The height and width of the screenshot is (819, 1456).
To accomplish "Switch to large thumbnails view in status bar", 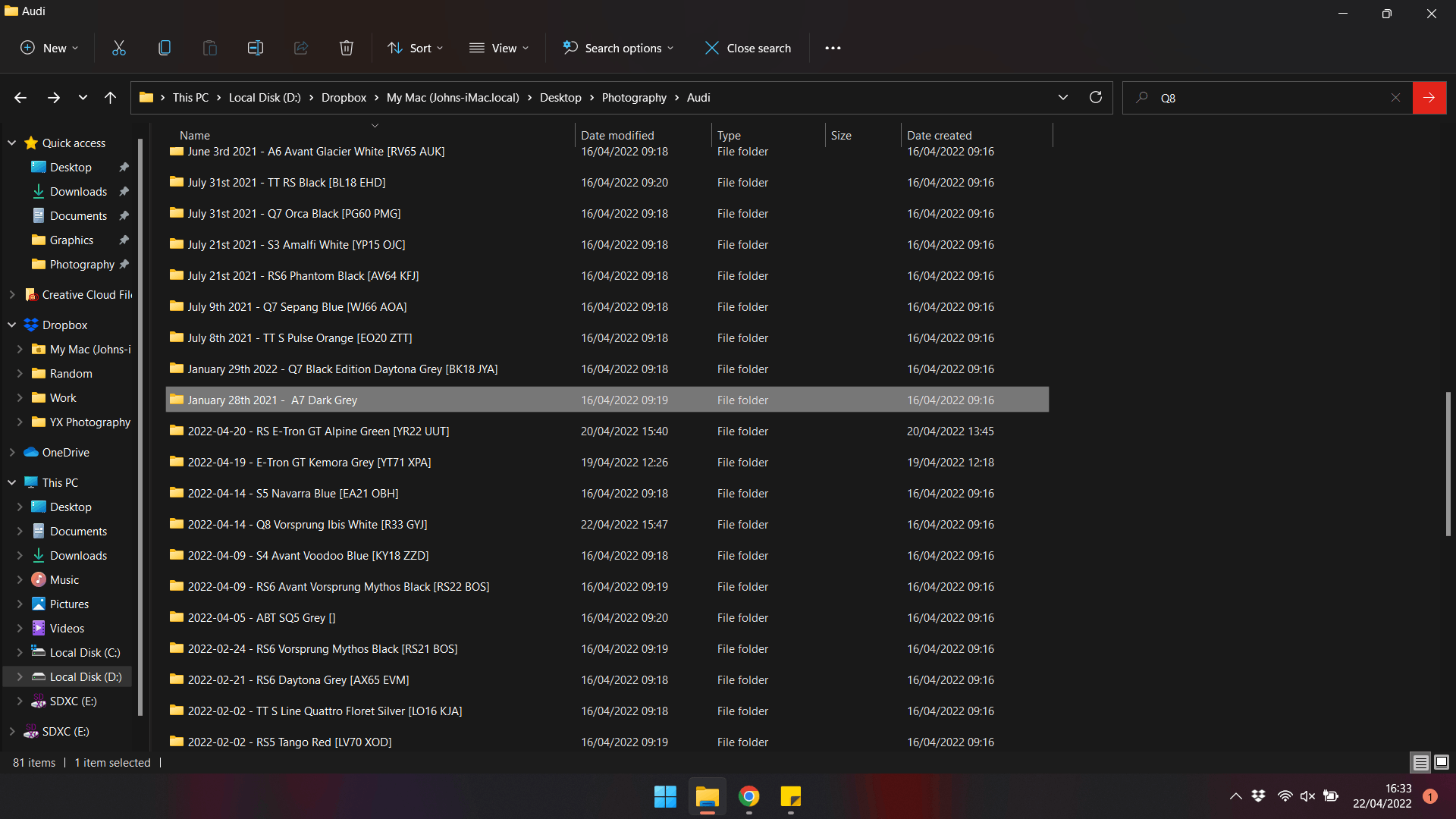I will pos(1442,763).
